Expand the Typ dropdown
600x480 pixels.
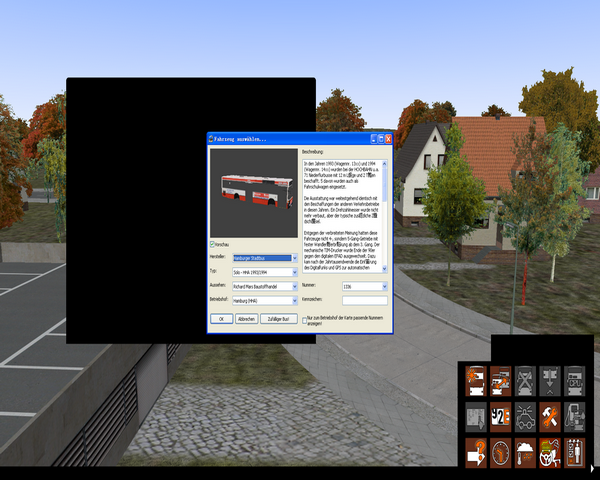(x=295, y=272)
